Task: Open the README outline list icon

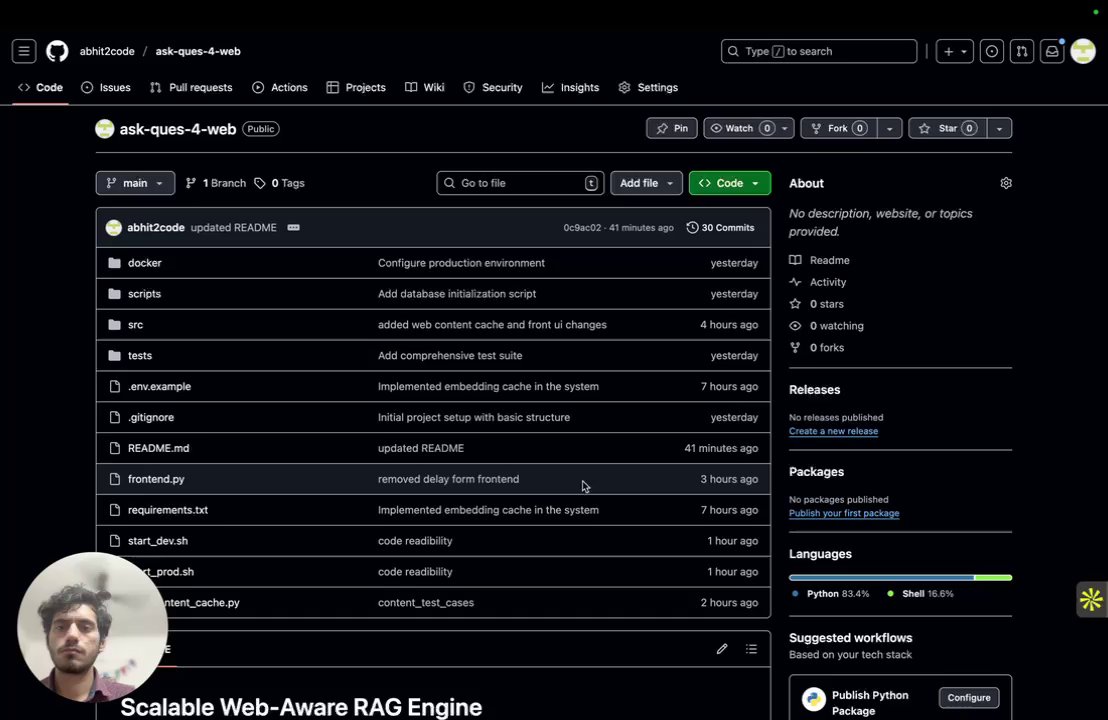Action: (x=751, y=649)
